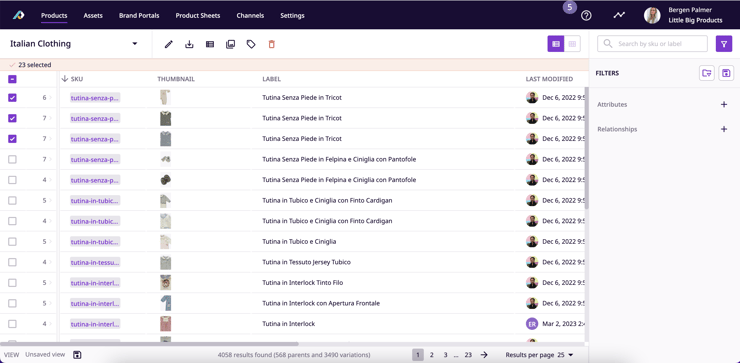Uncheck first Tutina Senza Piede in Tricot row

coord(12,98)
